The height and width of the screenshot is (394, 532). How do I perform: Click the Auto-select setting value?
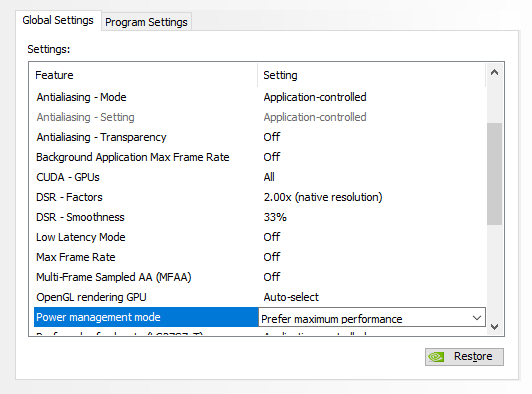pos(291,298)
